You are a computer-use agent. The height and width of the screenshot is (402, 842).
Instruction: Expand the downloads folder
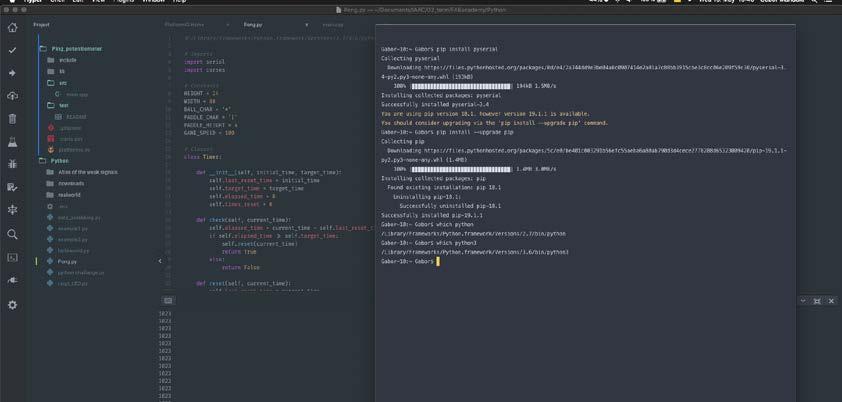(x=66, y=184)
